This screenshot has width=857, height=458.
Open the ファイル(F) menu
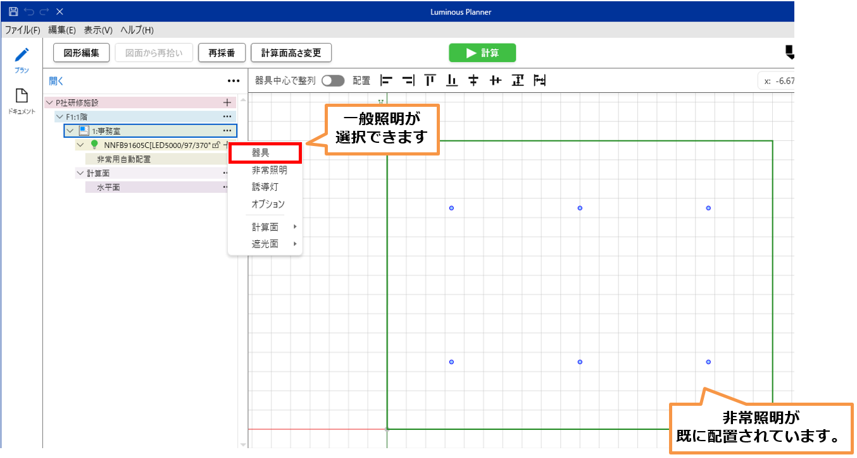pyautogui.click(x=22, y=30)
